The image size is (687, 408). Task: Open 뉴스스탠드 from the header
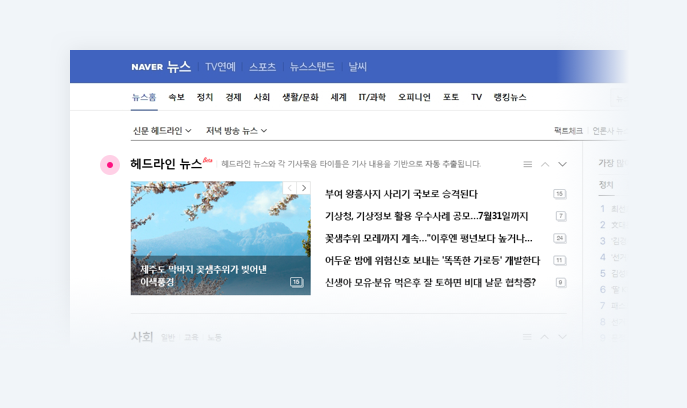(312, 67)
